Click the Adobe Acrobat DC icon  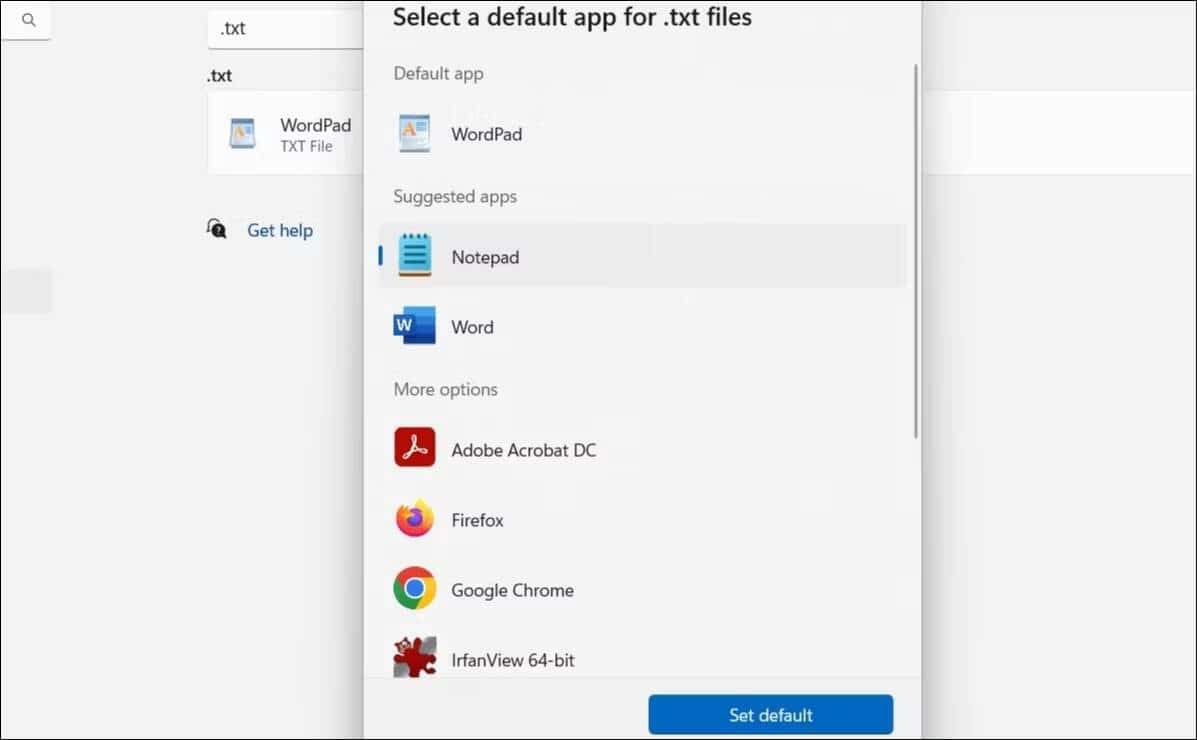414,448
